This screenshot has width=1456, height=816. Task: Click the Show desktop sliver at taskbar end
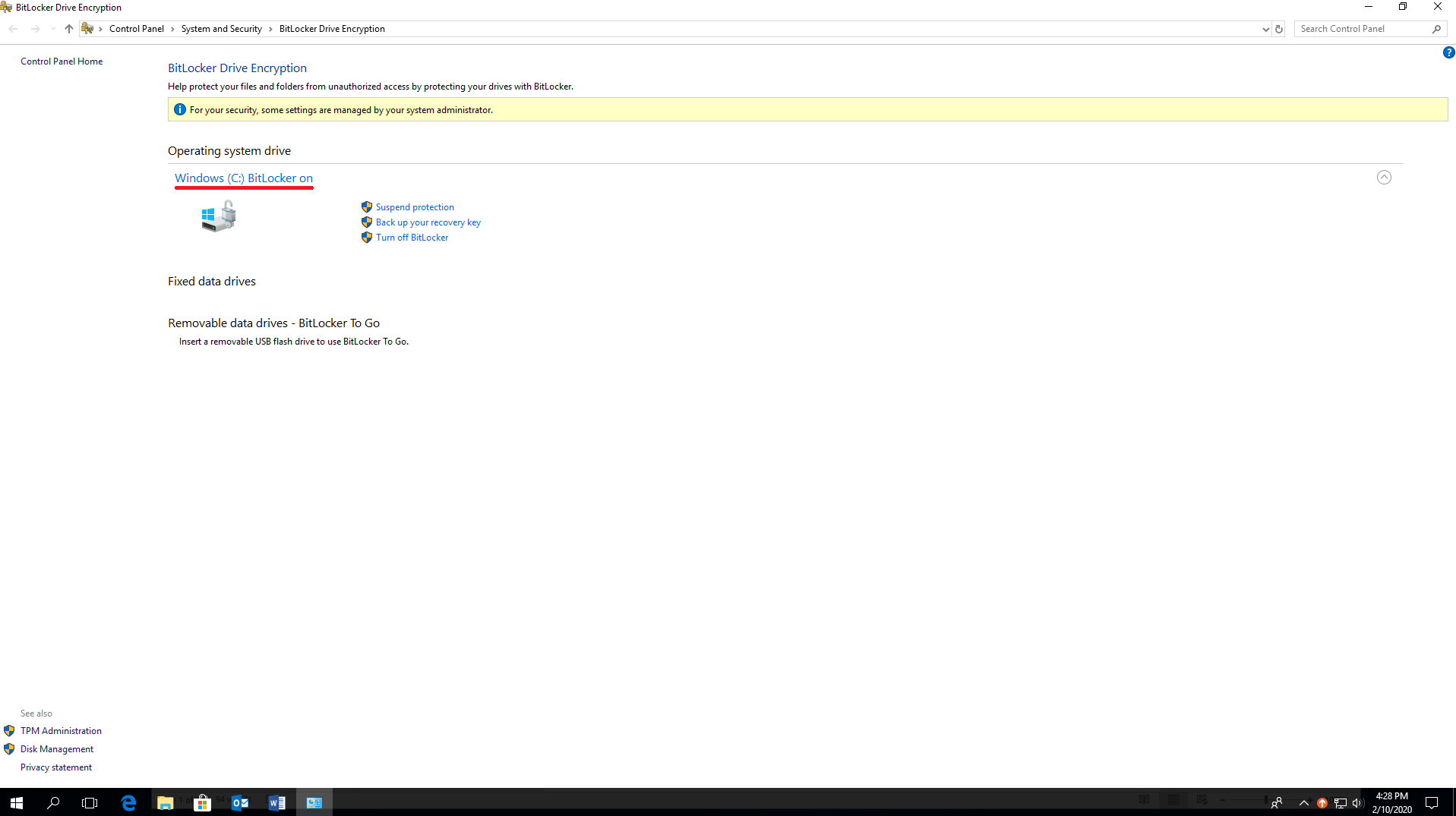[1454, 802]
